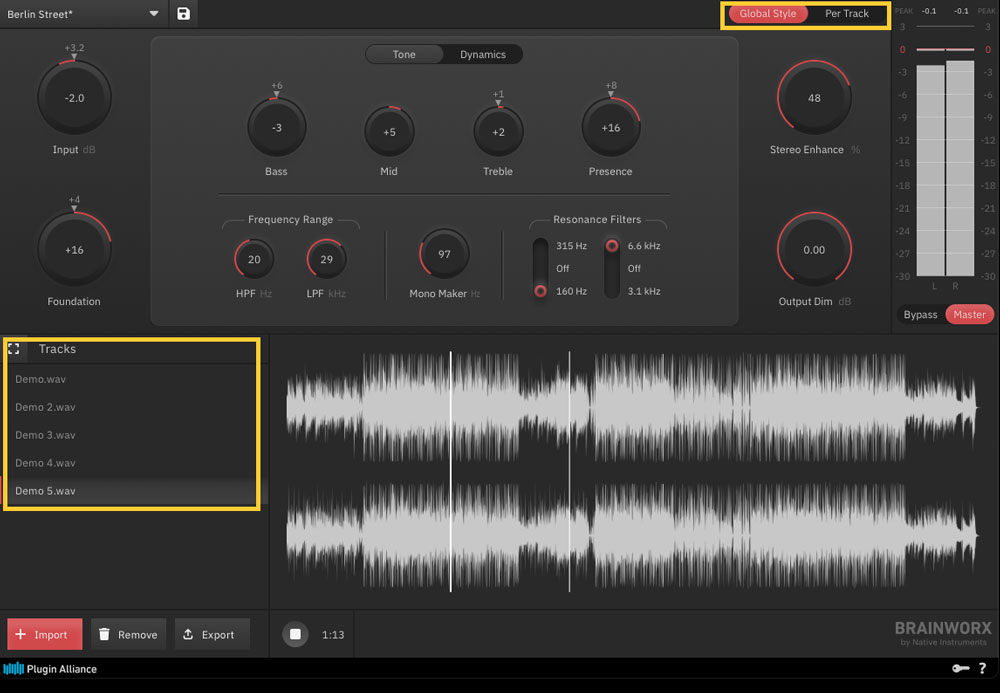This screenshot has height=693, width=1000.
Task: Click the second waveform loop marker
Action: point(570,472)
